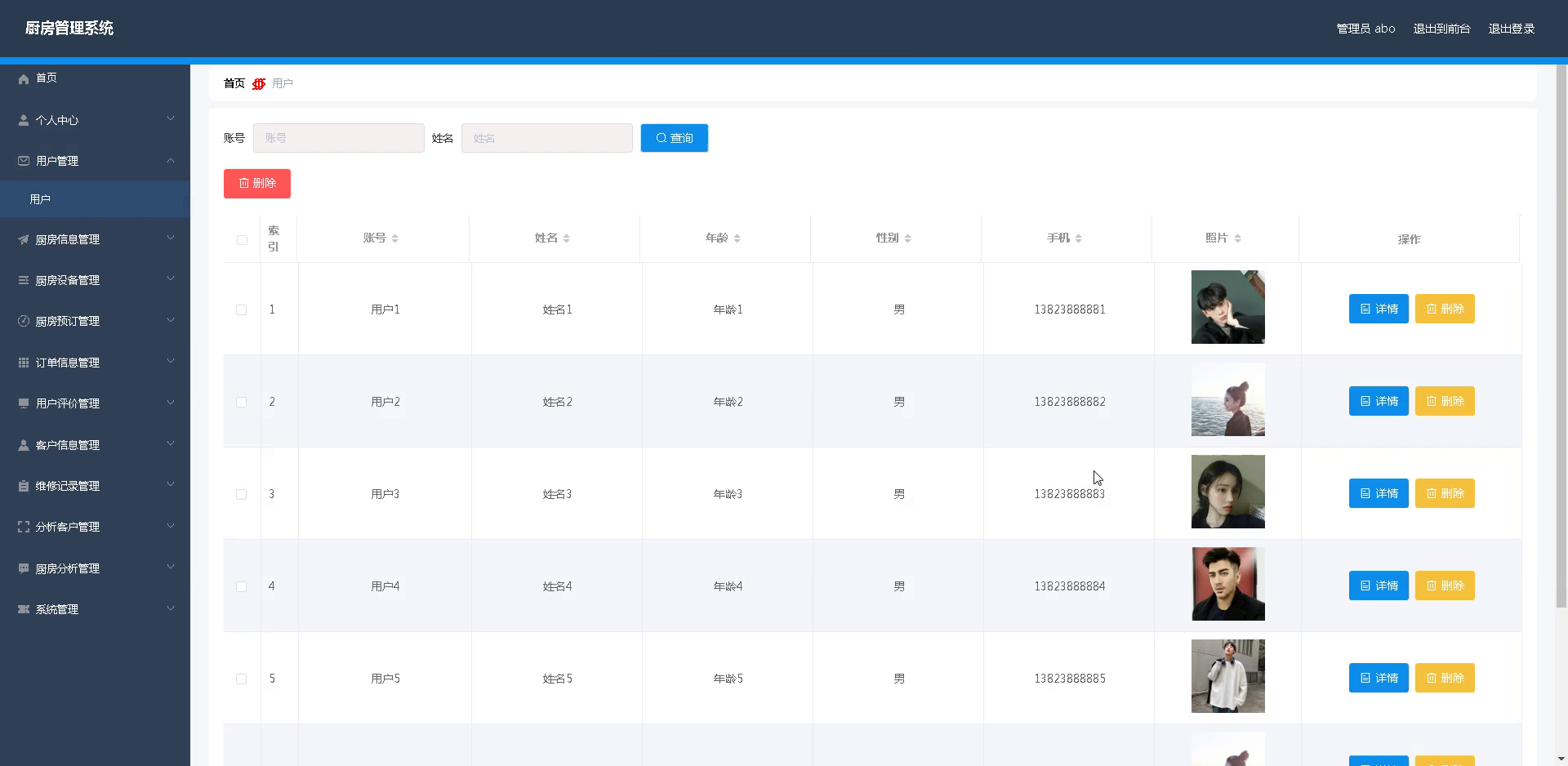This screenshot has width=1568, height=766.
Task: Sort by 性别 column arrows
Action: (x=908, y=238)
